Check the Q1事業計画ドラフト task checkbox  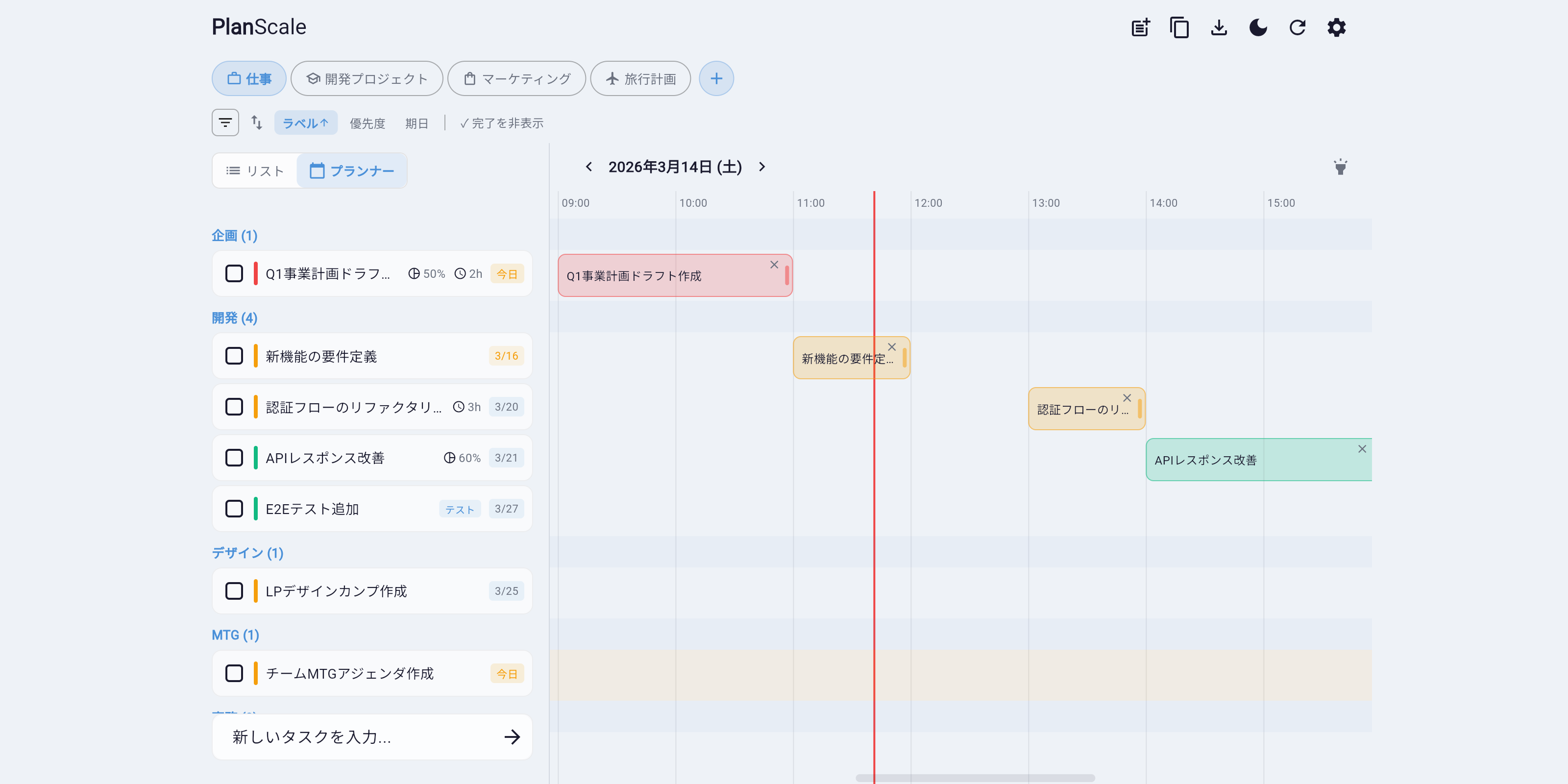[234, 274]
